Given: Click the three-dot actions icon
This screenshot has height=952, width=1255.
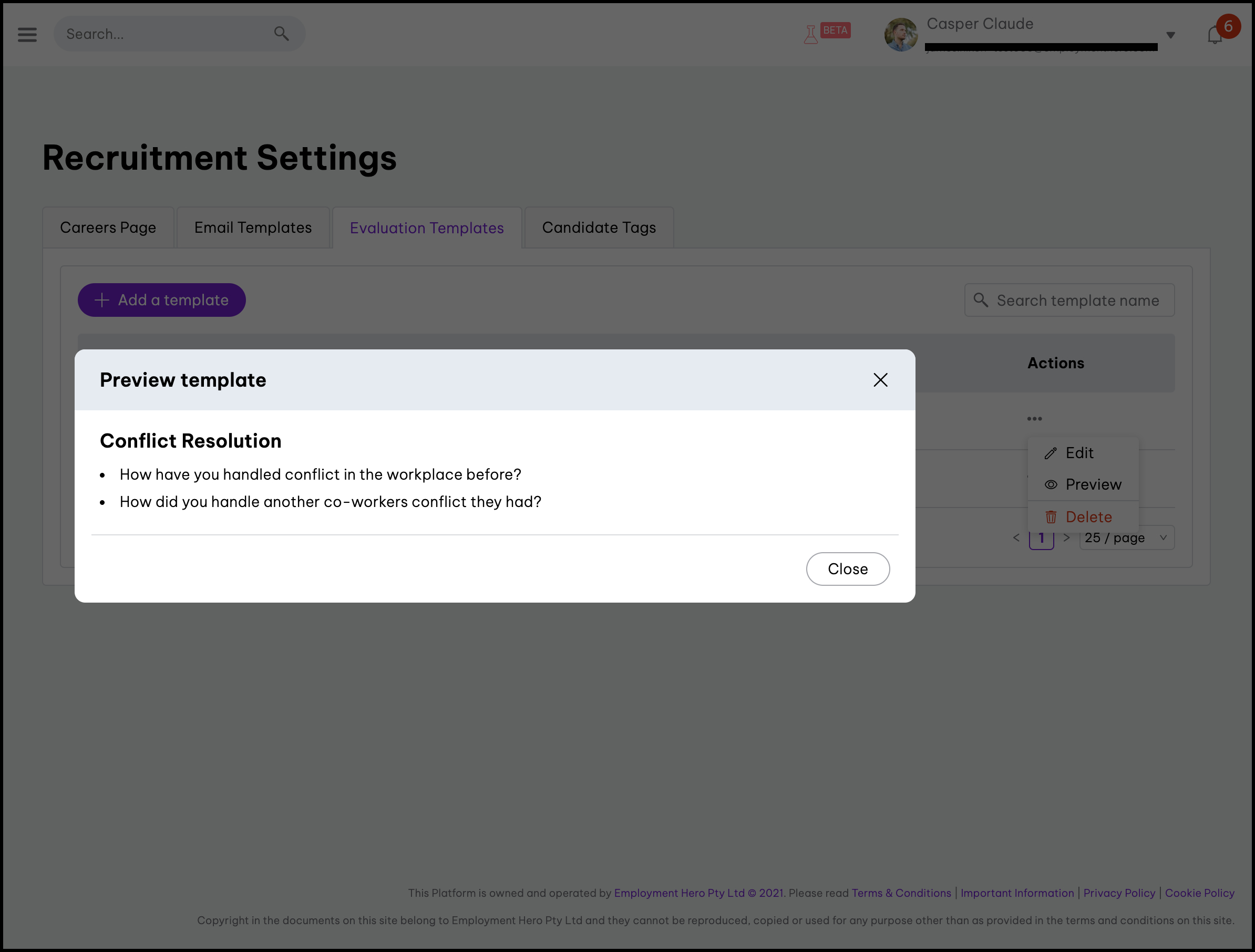Looking at the screenshot, I should [1034, 419].
